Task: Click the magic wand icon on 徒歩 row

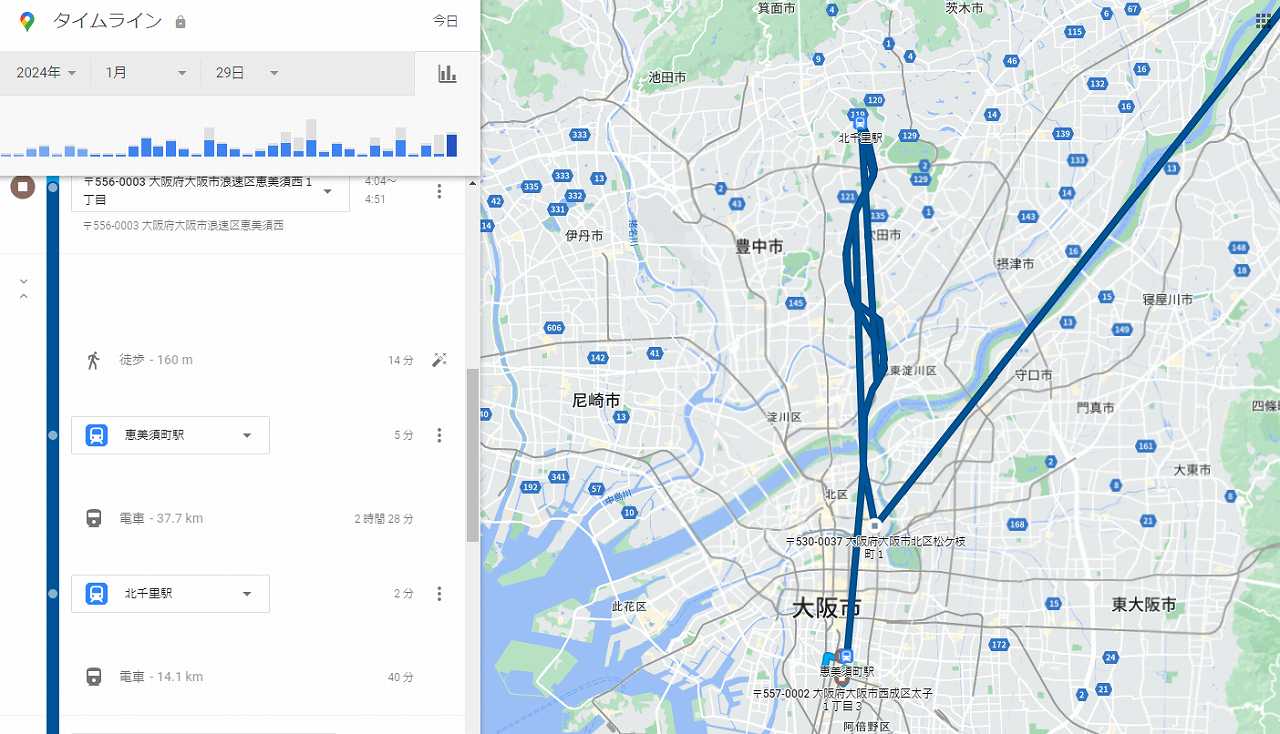Action: 439,360
